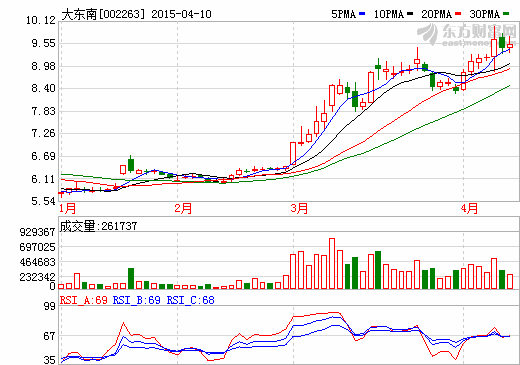
Task: Select the 20PMA legend label
Action: click(x=436, y=14)
